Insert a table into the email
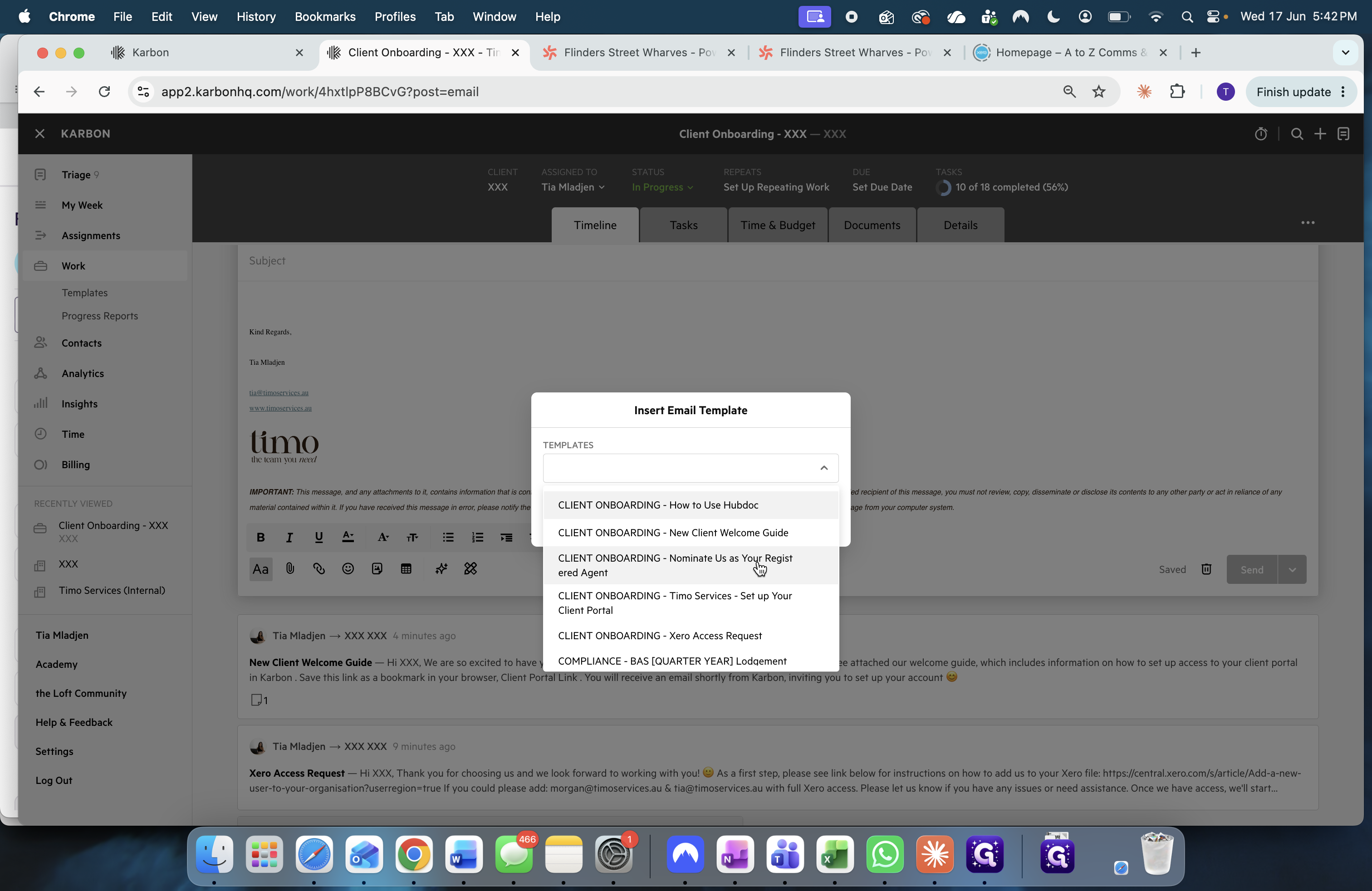Image resolution: width=1372 pixels, height=891 pixels. point(407,569)
